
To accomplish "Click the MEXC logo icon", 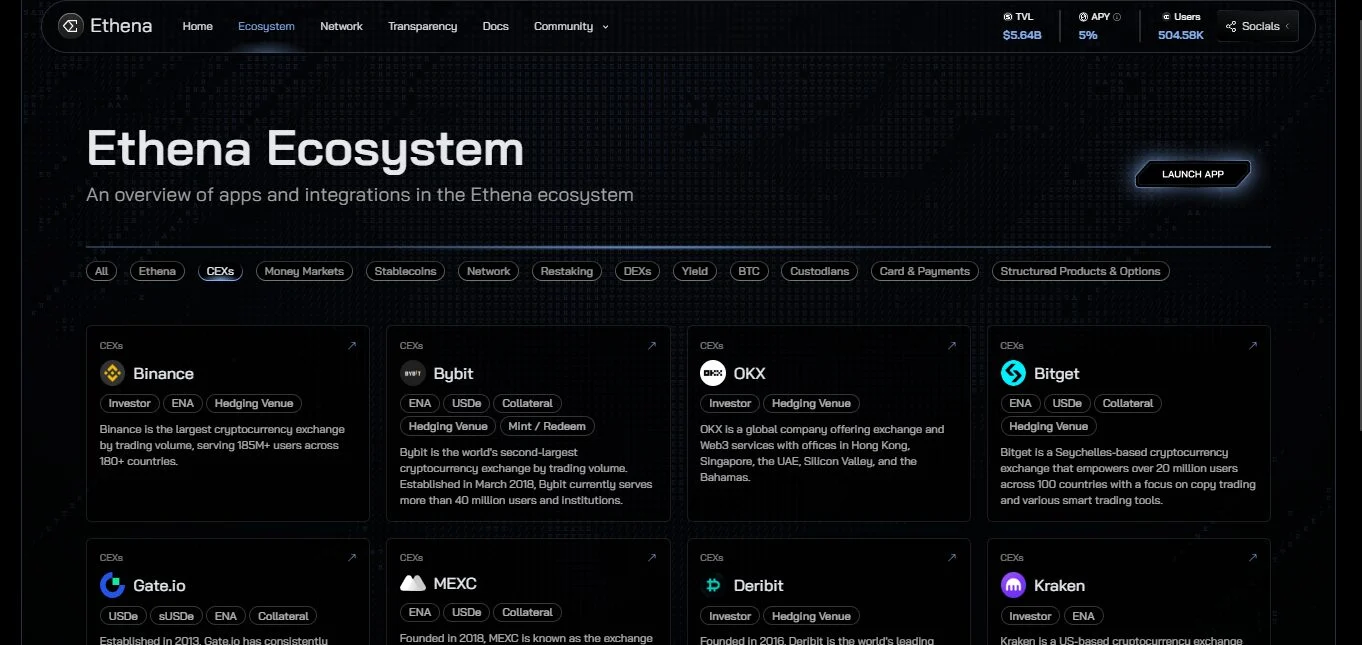I will tap(412, 583).
